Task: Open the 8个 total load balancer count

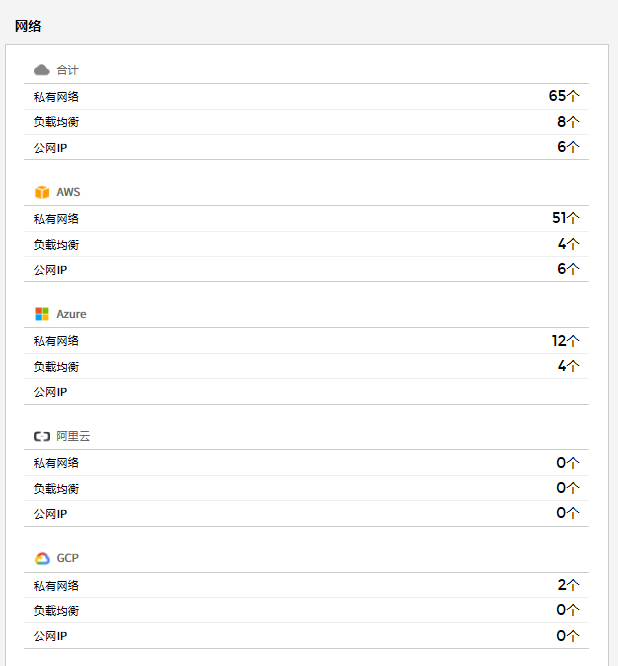Action: (568, 122)
